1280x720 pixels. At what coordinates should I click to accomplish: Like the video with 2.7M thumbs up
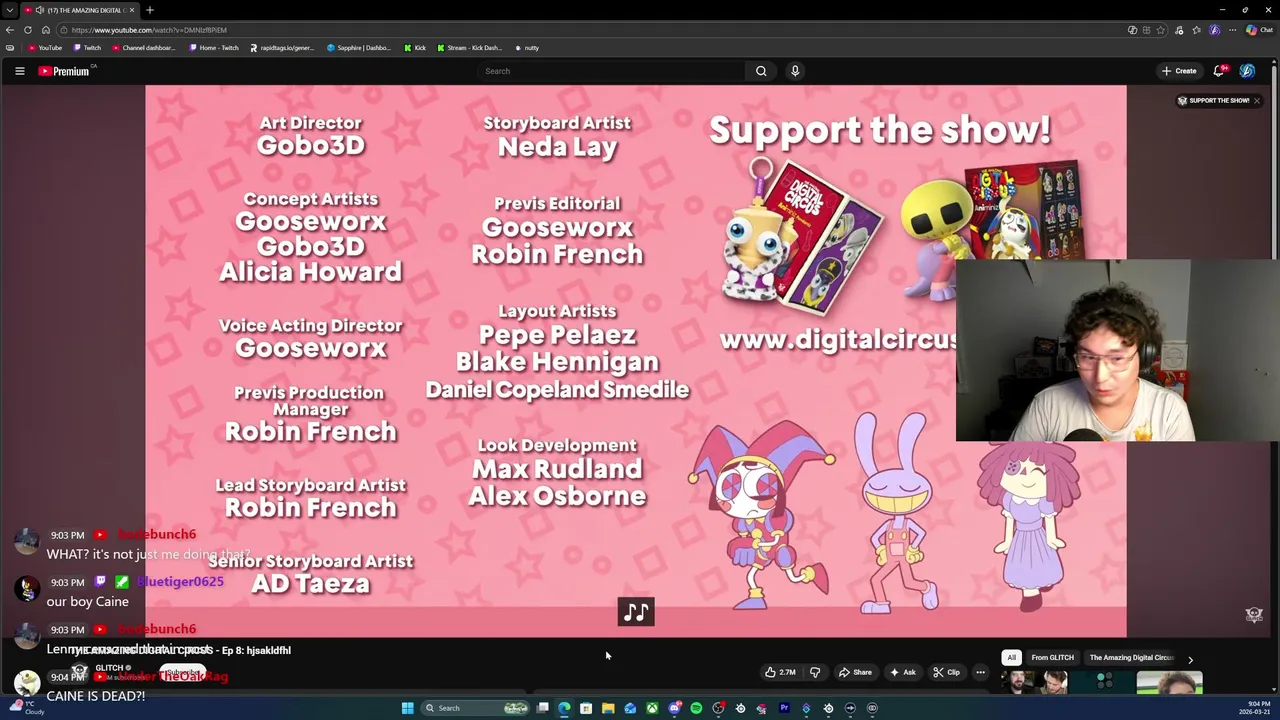pyautogui.click(x=780, y=672)
